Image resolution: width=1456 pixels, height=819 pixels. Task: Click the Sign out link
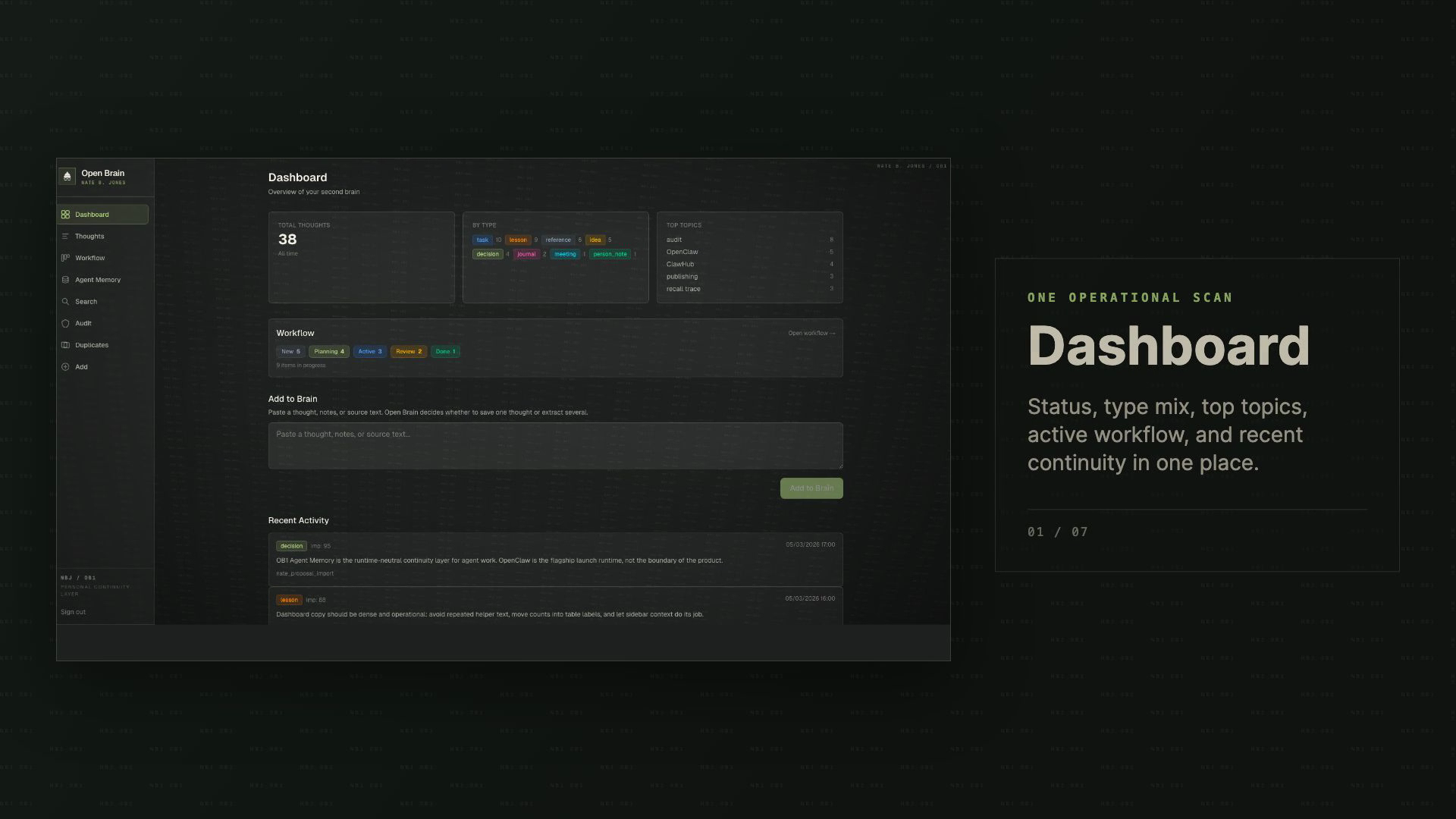[73, 612]
